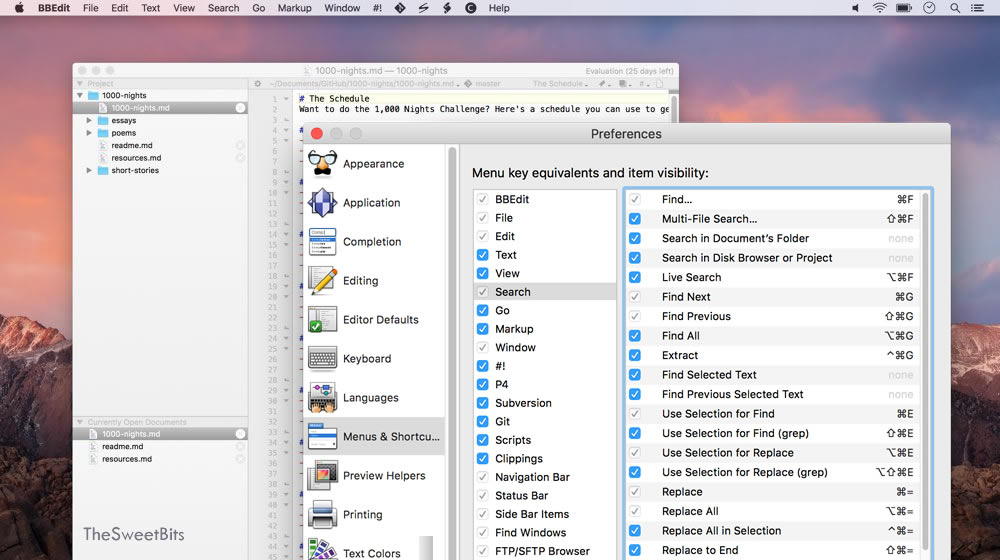This screenshot has height=560, width=1000.
Task: Click the master branch git icon
Action: pyautogui.click(x=468, y=84)
